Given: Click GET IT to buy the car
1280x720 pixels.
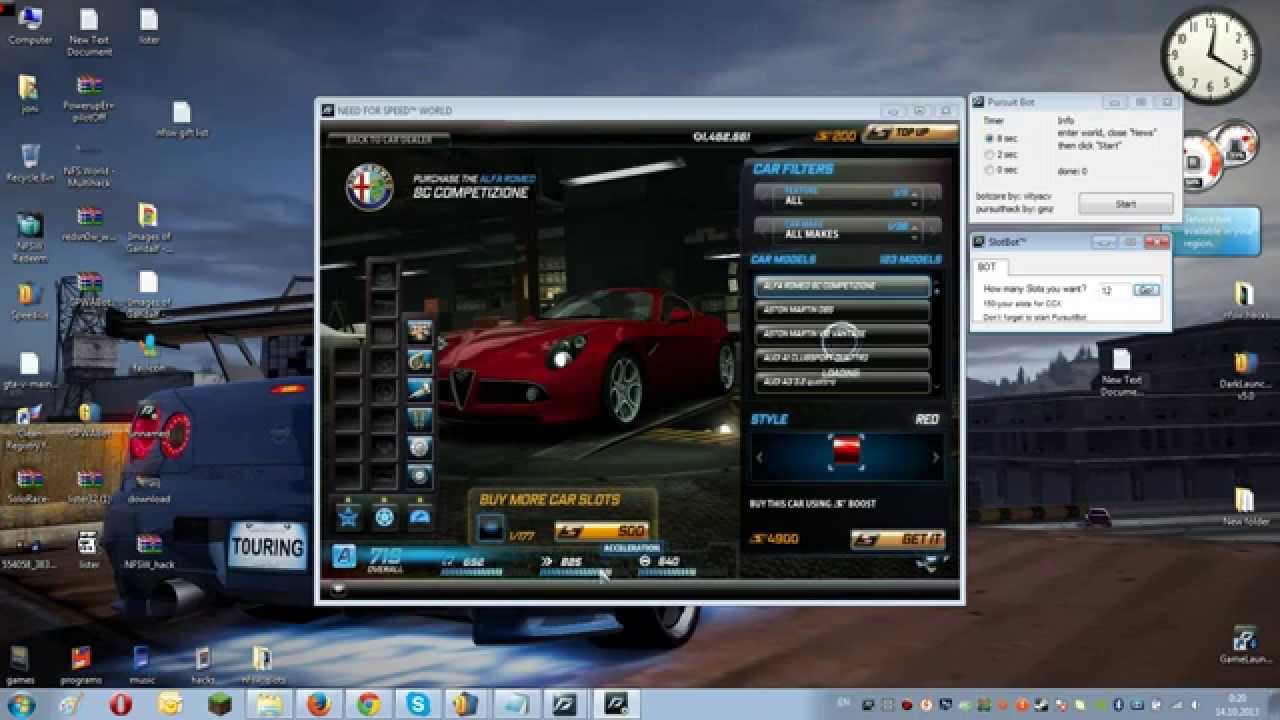Looking at the screenshot, I should pos(897,539).
